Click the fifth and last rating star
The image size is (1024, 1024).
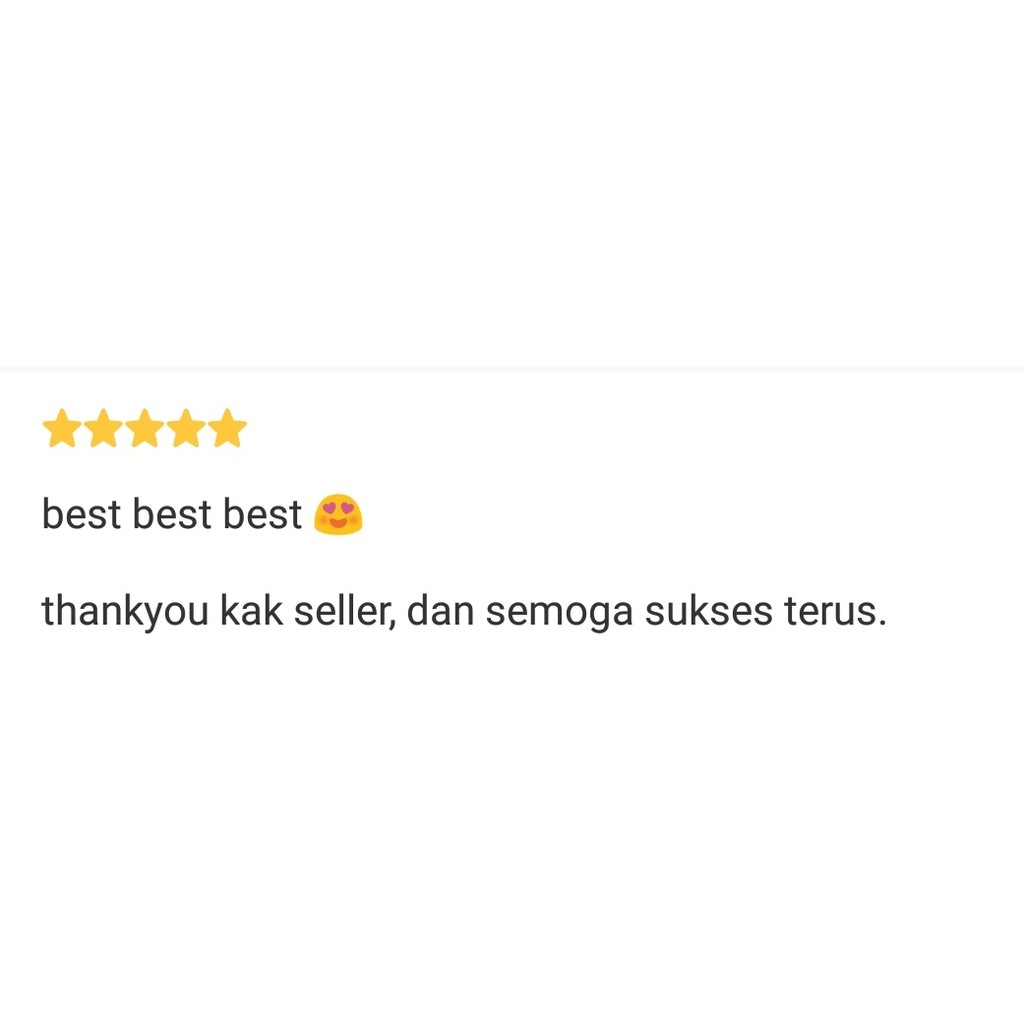click(x=227, y=428)
